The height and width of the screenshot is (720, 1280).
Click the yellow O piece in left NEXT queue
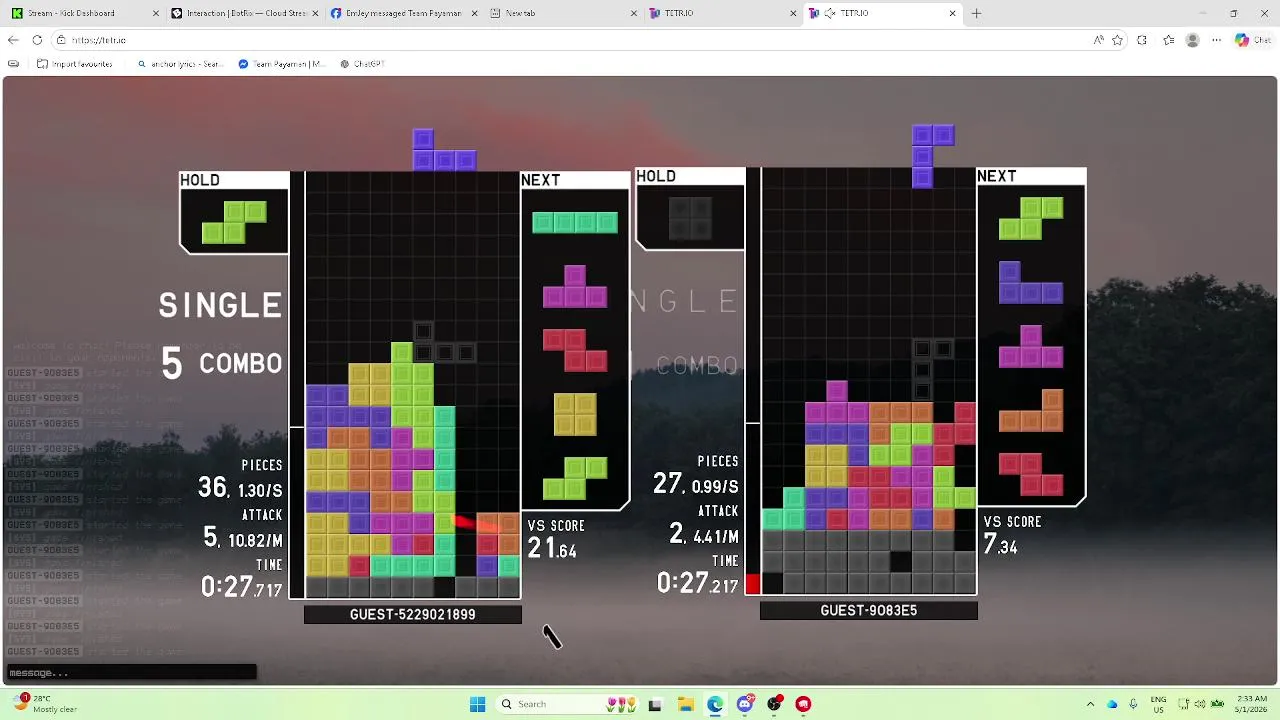[575, 414]
